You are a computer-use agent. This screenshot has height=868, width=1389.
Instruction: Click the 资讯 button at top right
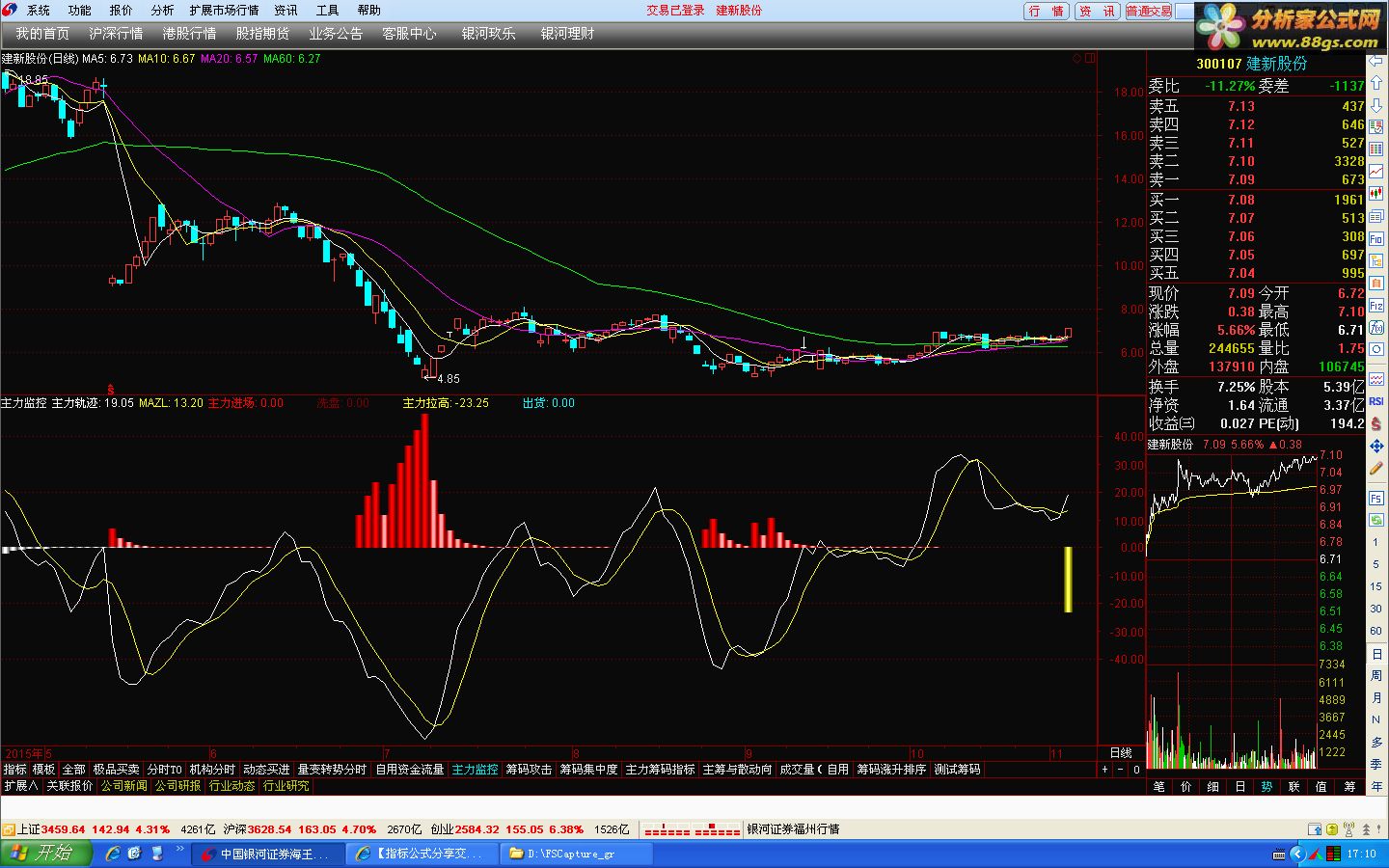1097,12
